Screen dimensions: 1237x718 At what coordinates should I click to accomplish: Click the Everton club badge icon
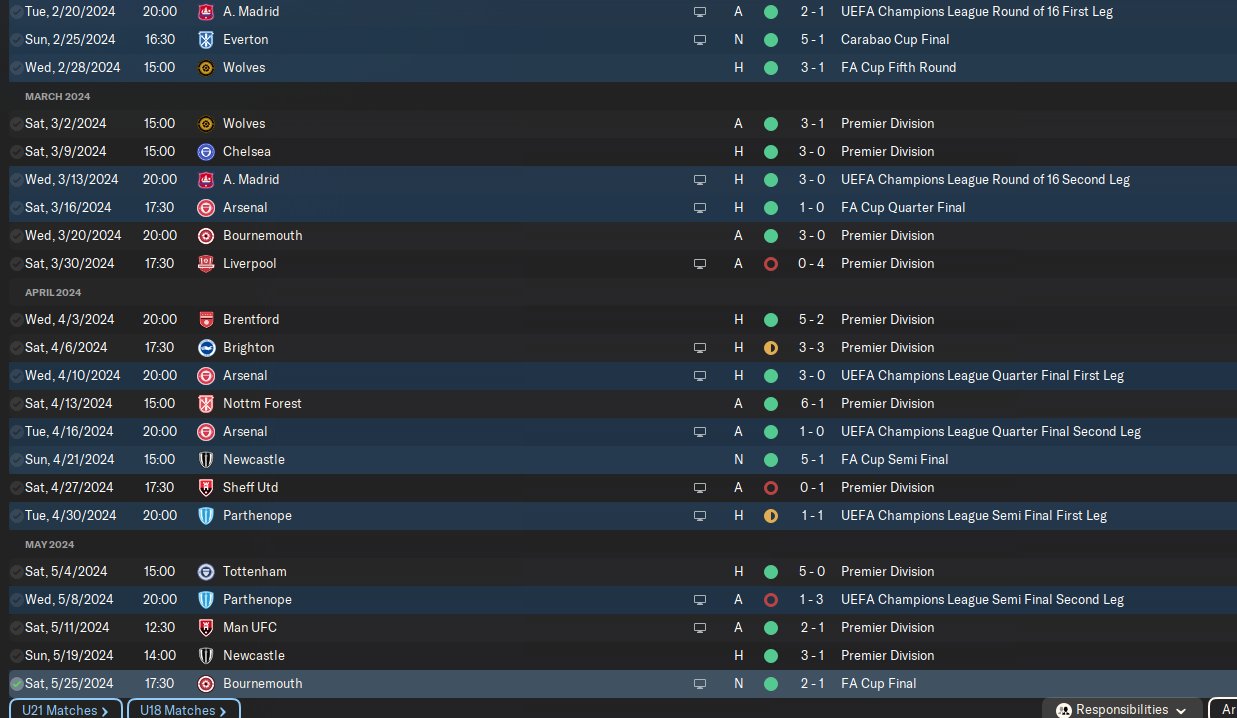(206, 40)
